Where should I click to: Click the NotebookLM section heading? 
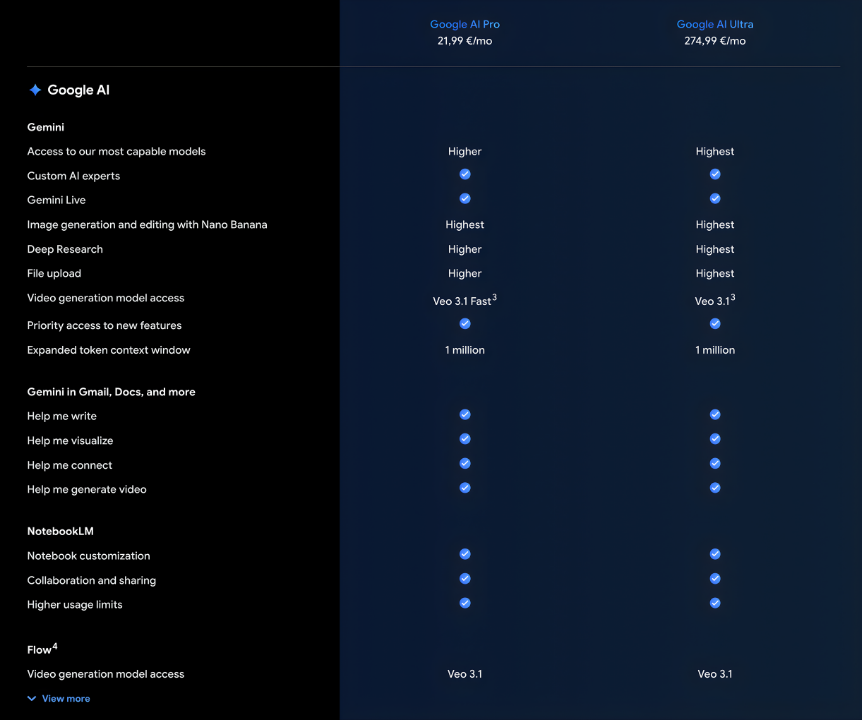pos(60,531)
